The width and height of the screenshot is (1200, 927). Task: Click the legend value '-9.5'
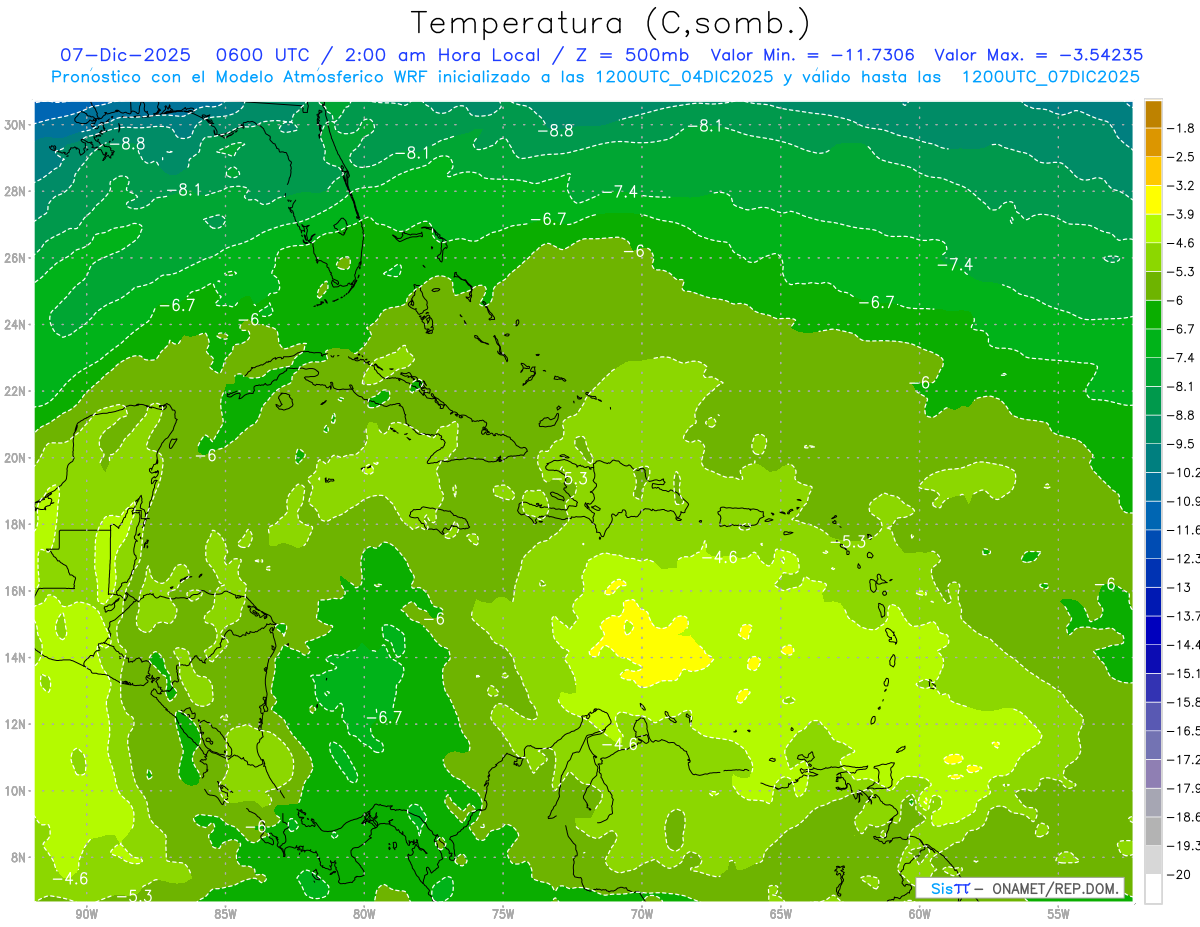(x=1182, y=444)
